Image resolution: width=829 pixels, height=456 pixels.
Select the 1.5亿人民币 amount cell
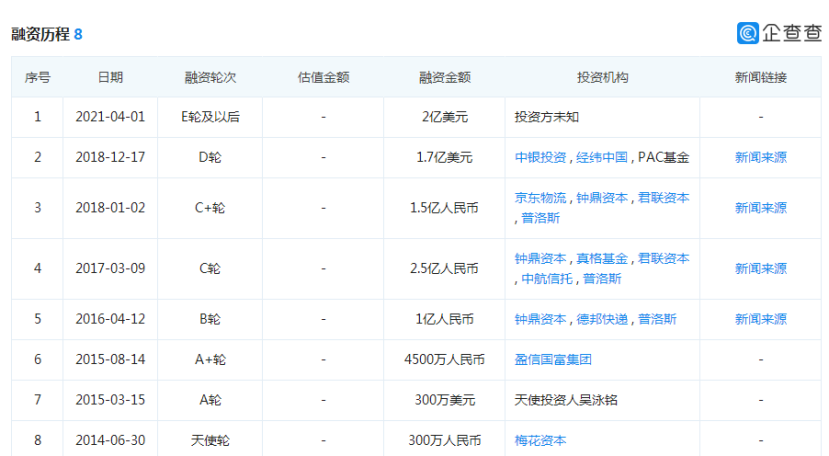(445, 208)
